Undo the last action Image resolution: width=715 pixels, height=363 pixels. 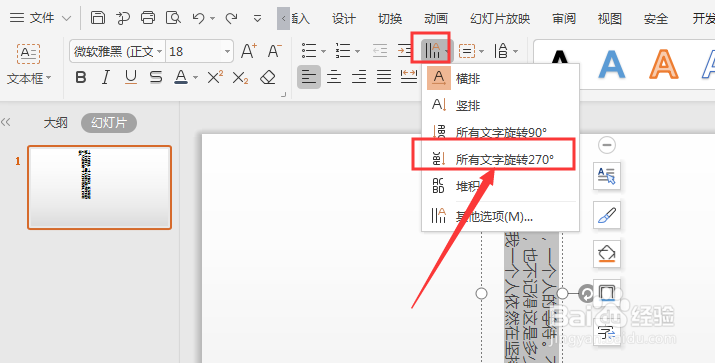click(198, 18)
